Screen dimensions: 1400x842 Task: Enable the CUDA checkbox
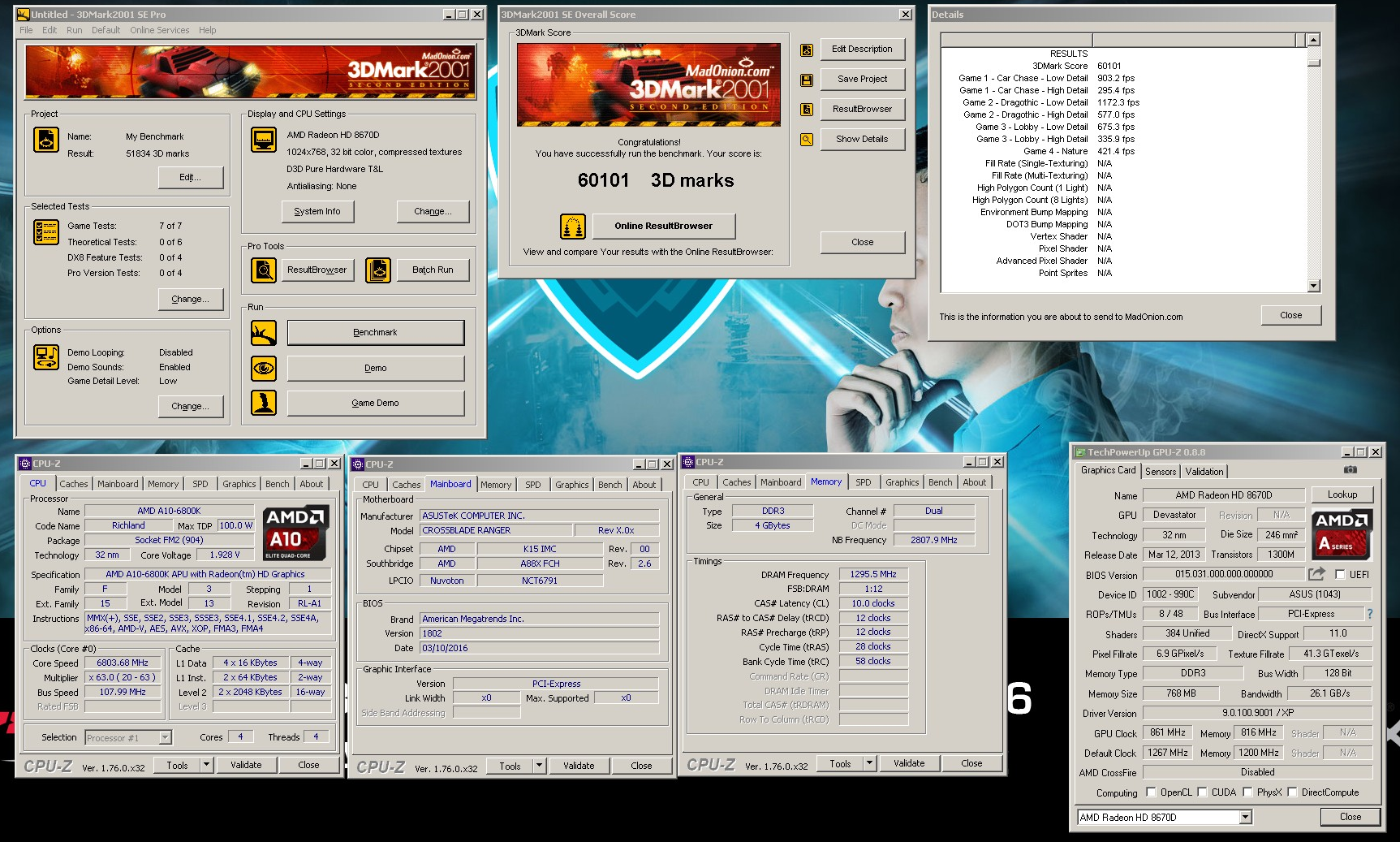click(1202, 792)
